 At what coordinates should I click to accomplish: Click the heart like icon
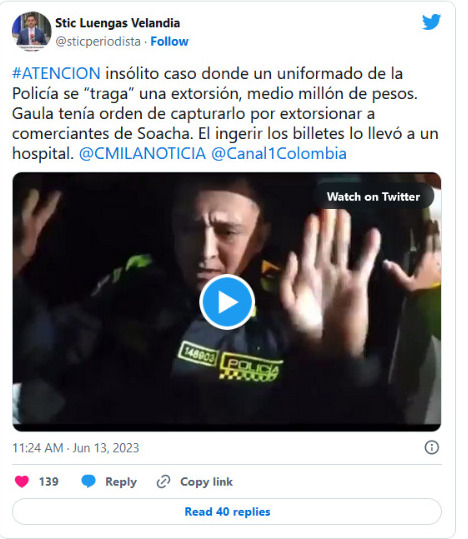click(x=22, y=481)
